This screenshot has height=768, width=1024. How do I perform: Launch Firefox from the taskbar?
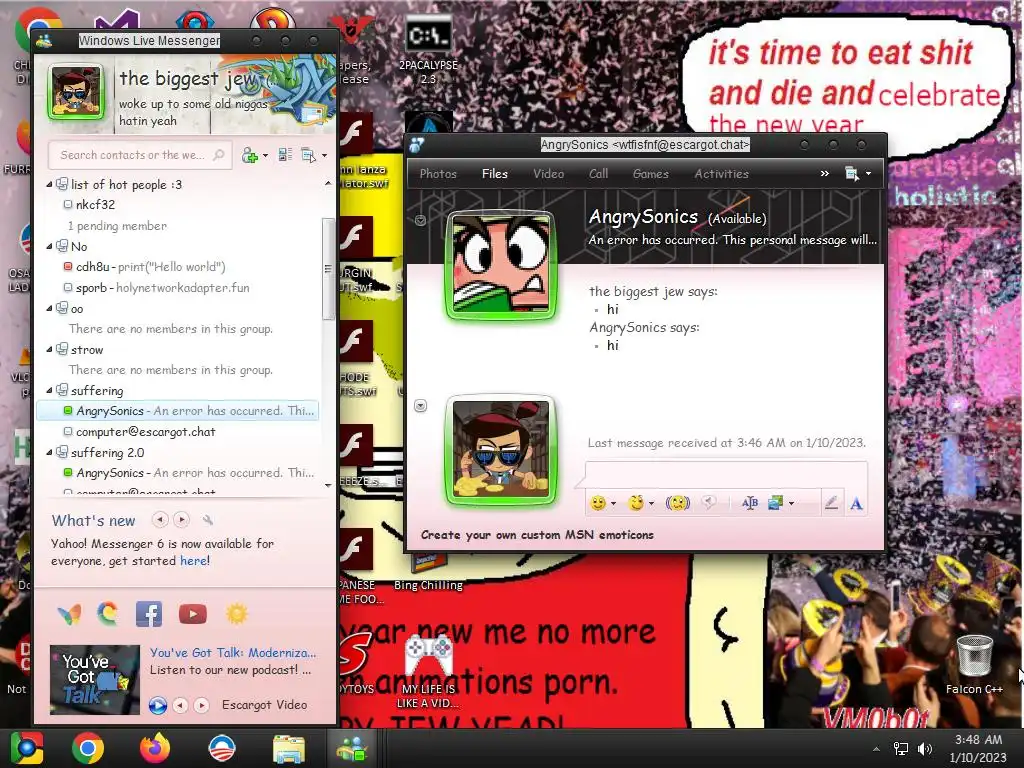point(155,748)
